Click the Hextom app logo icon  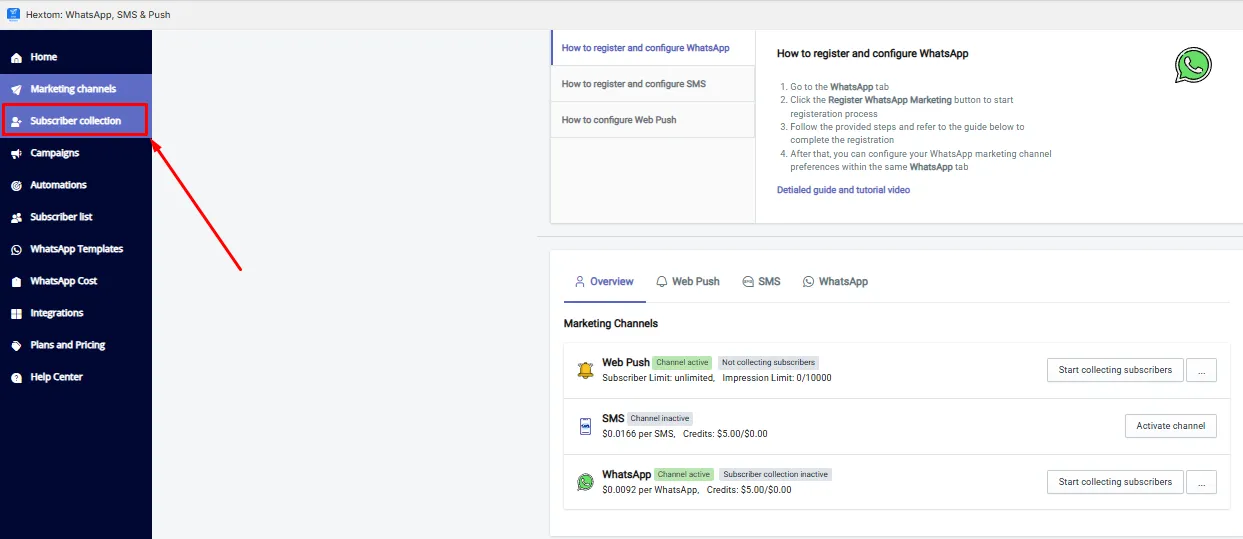pyautogui.click(x=13, y=14)
